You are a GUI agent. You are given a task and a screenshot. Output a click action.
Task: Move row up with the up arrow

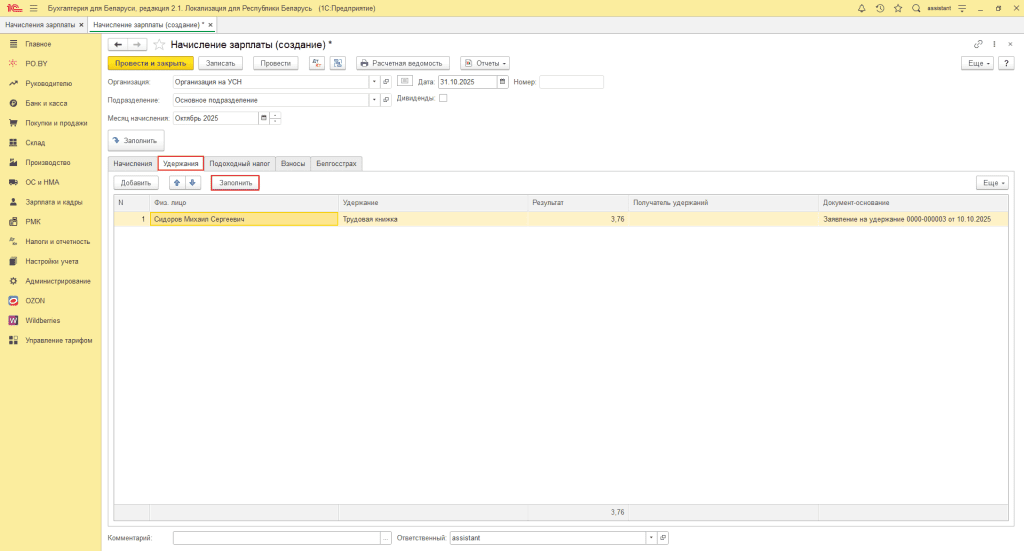177,183
